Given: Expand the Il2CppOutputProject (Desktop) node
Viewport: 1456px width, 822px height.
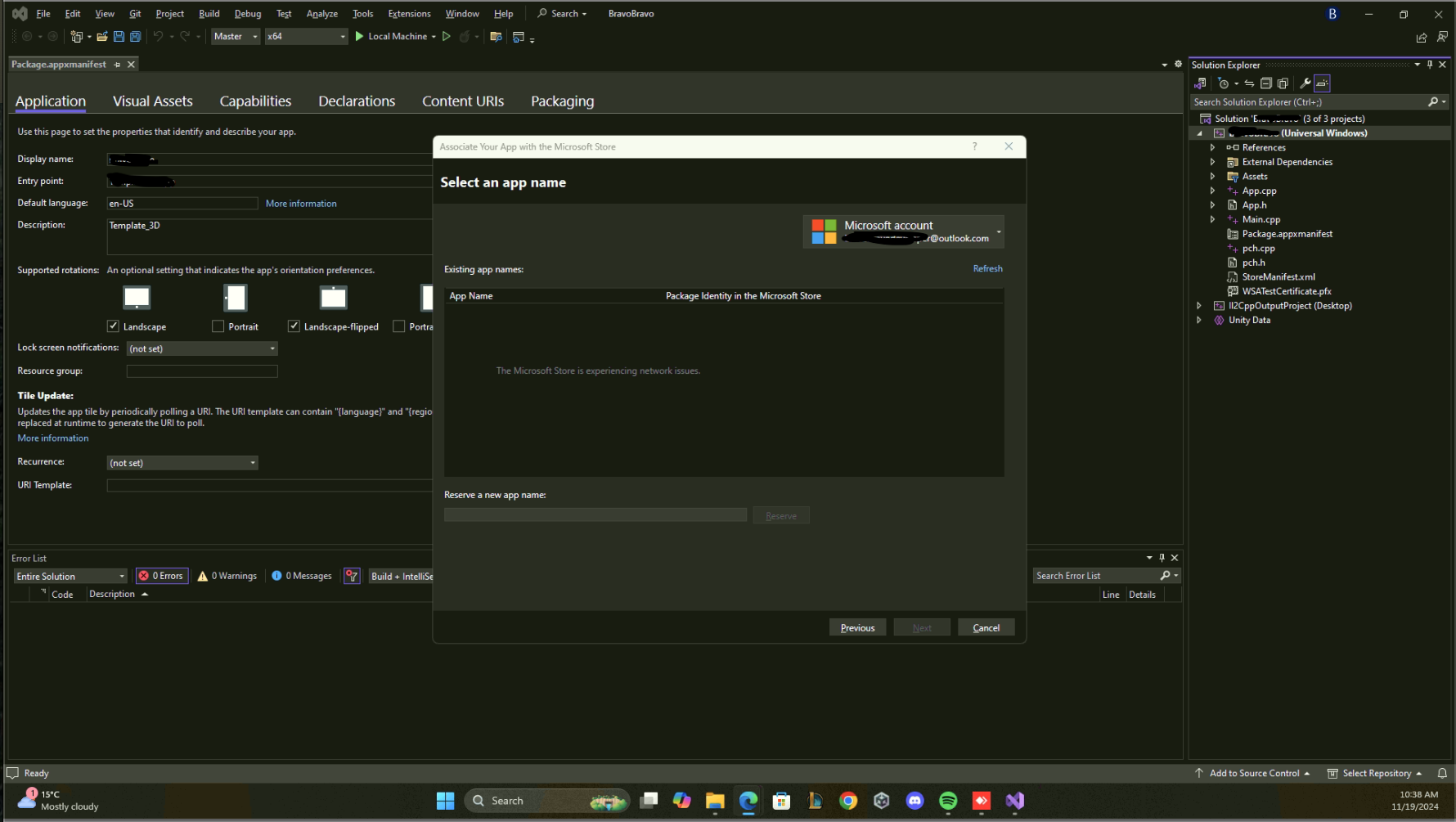Looking at the screenshot, I should [x=1199, y=306].
